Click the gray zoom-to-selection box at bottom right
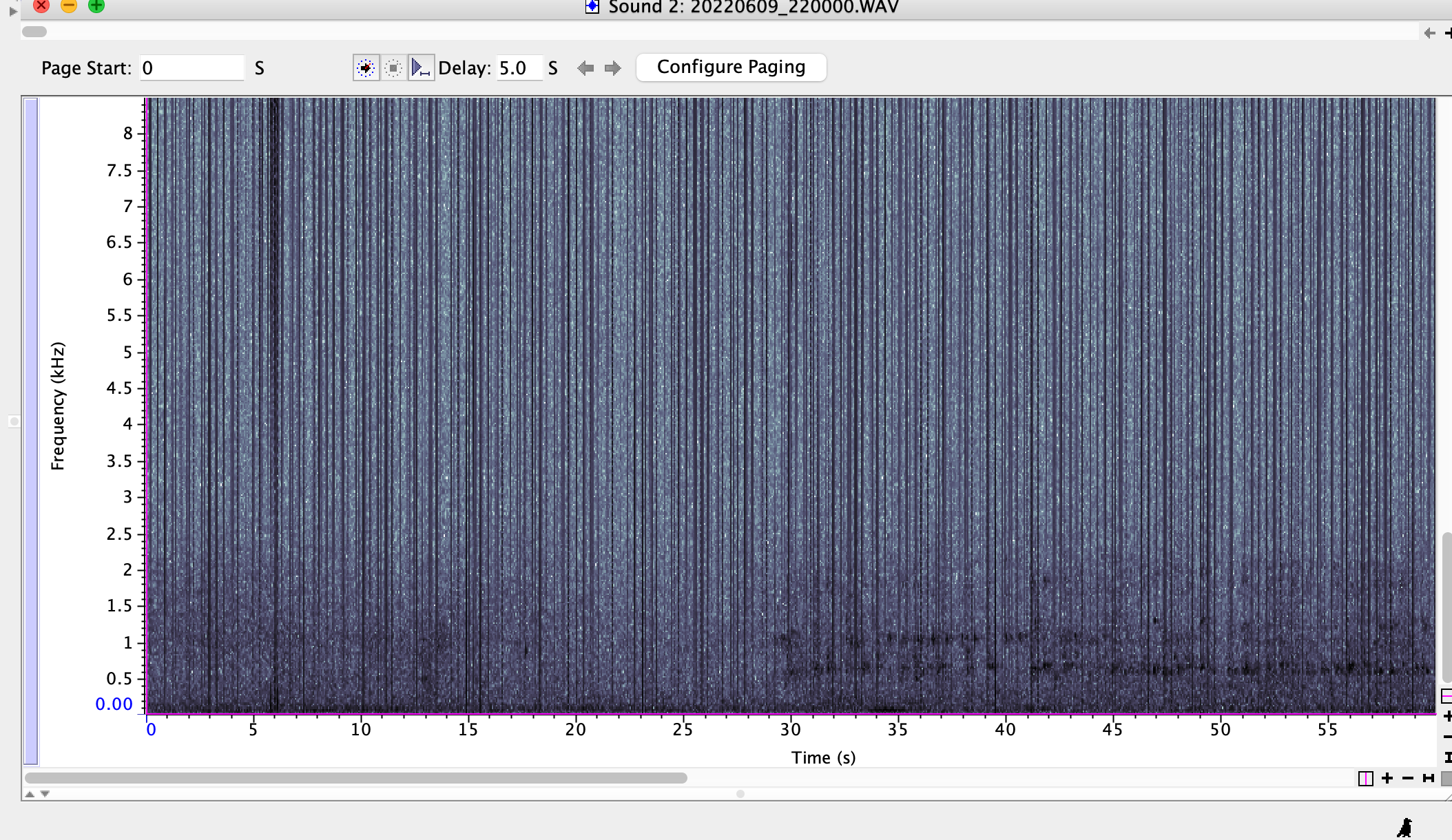The height and width of the screenshot is (840, 1452). tap(1446, 778)
